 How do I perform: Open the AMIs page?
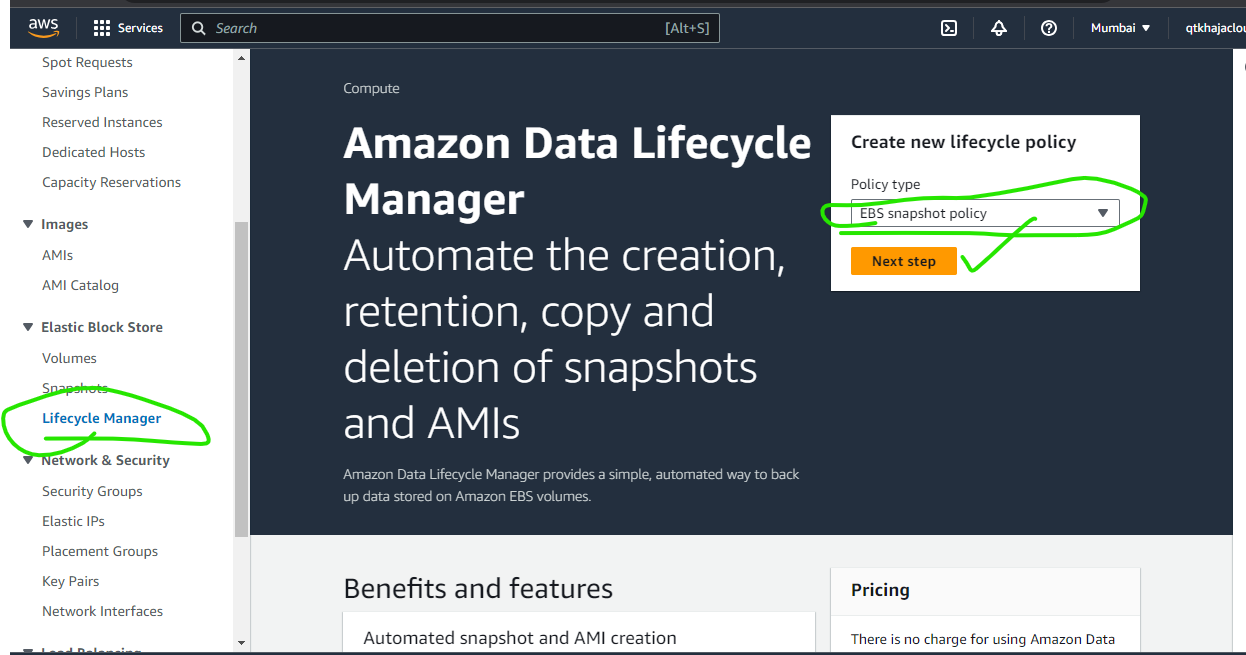pos(57,255)
